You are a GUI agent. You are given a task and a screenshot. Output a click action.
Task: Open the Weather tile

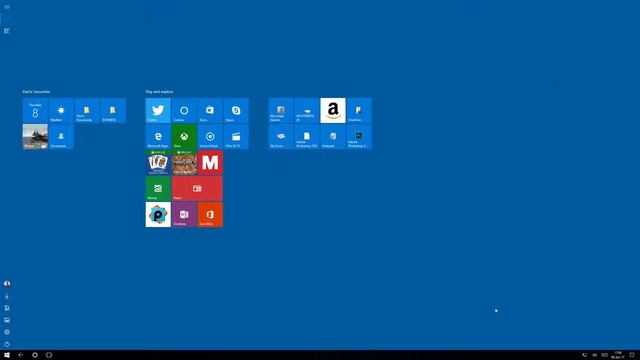[x=61, y=110]
